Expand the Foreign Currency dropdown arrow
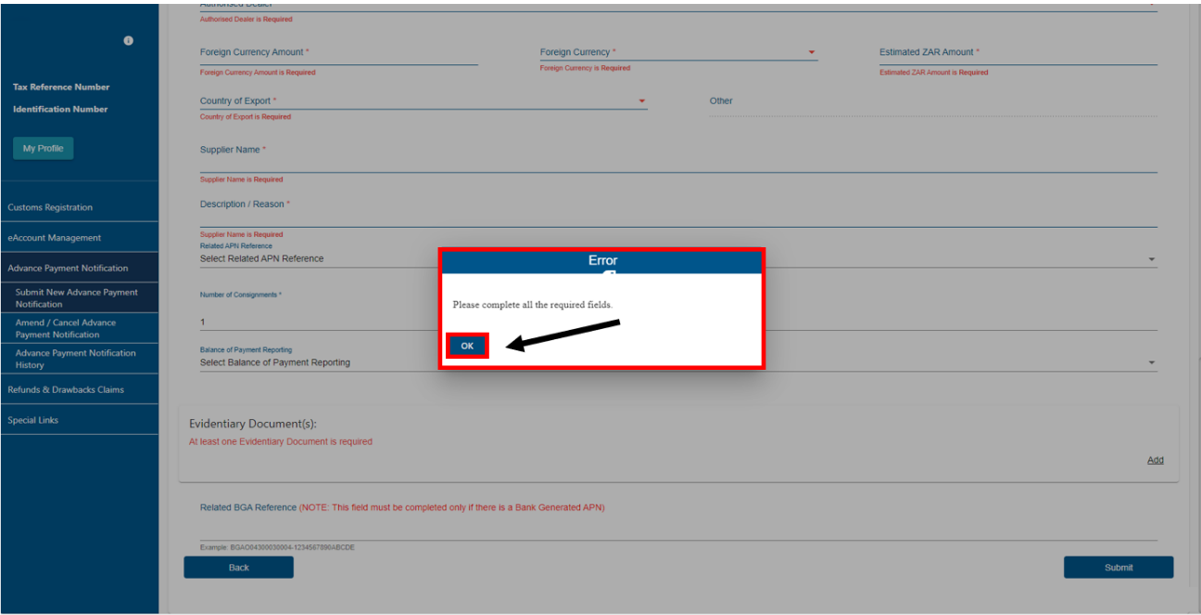The height and width of the screenshot is (615, 1201). (811, 52)
